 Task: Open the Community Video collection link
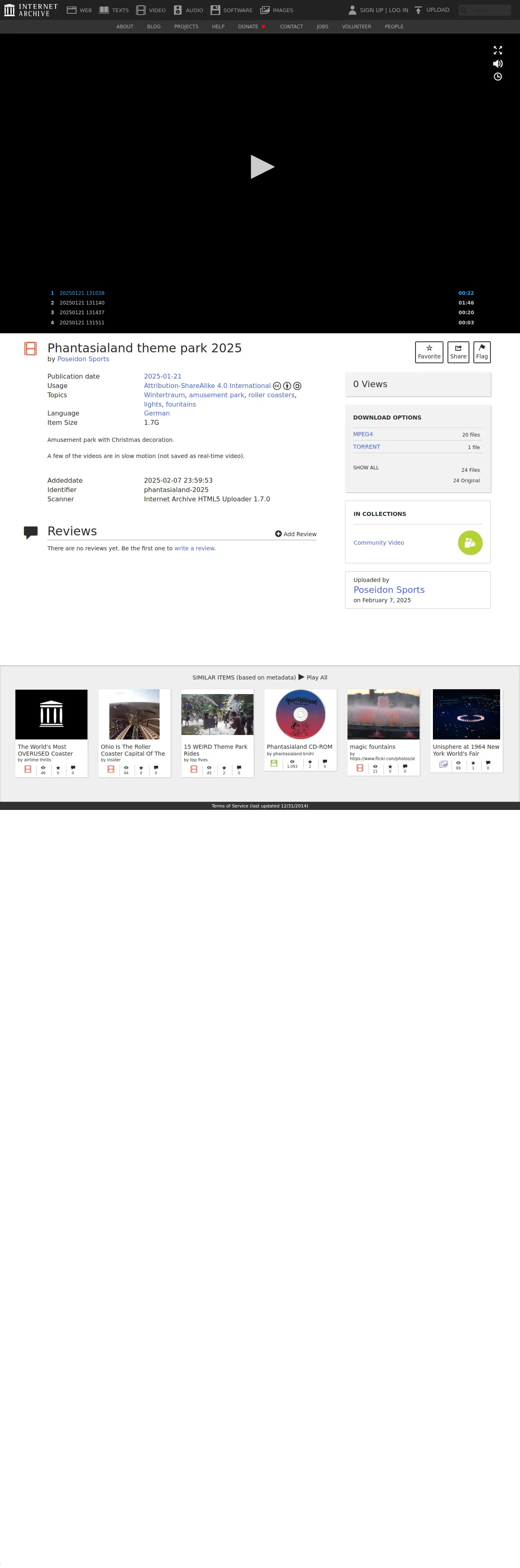[379, 543]
